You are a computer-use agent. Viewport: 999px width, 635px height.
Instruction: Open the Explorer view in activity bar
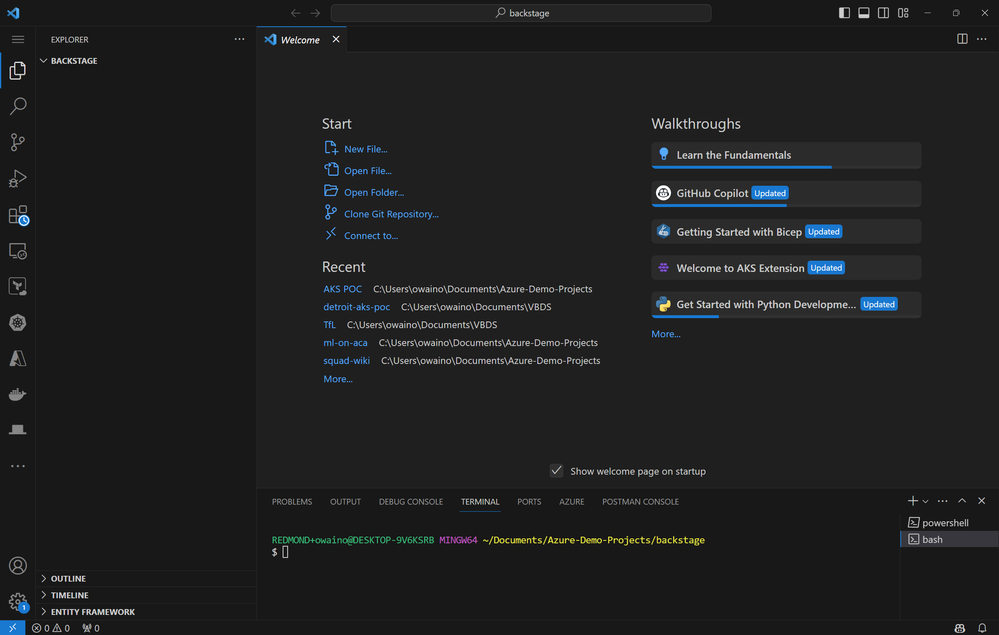coord(17,70)
